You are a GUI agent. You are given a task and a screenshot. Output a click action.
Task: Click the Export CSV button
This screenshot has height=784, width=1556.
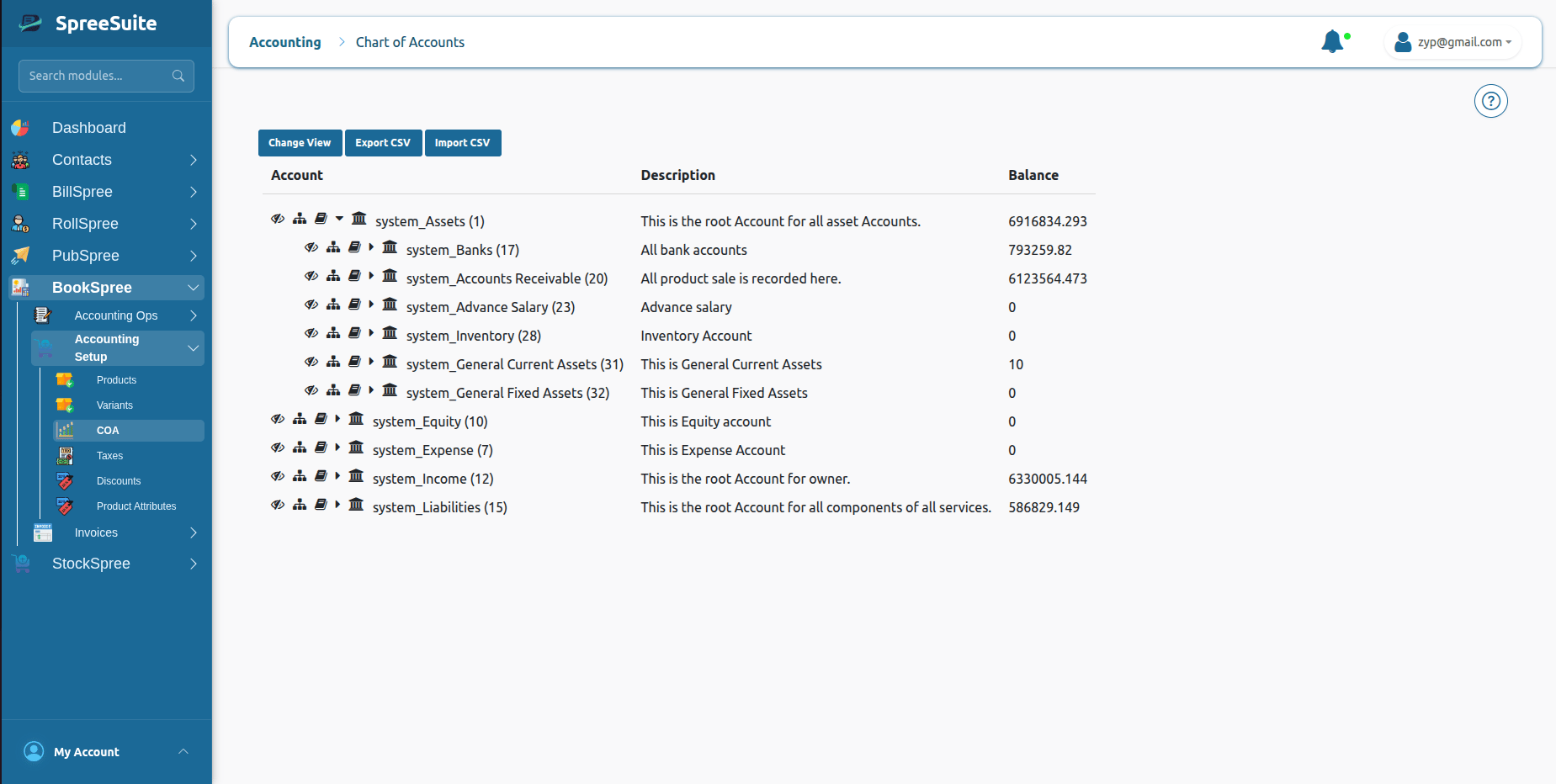pos(383,143)
